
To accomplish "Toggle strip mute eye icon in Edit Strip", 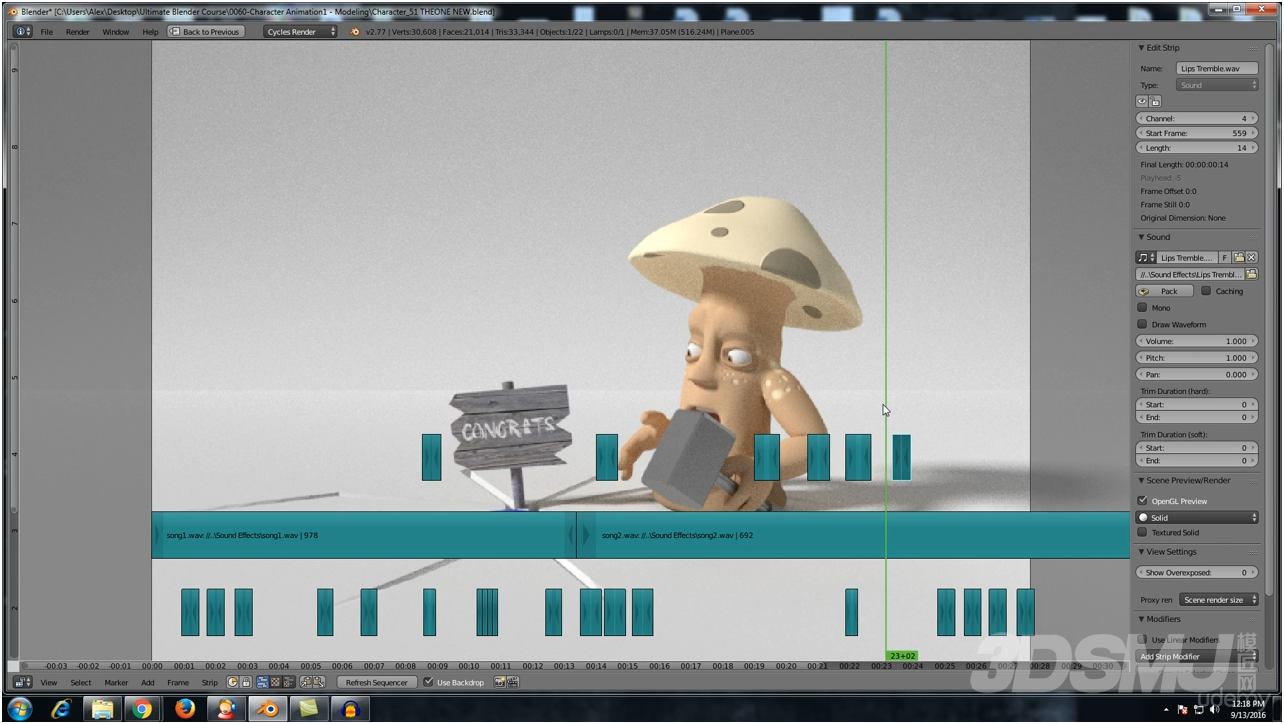I will pos(1142,101).
